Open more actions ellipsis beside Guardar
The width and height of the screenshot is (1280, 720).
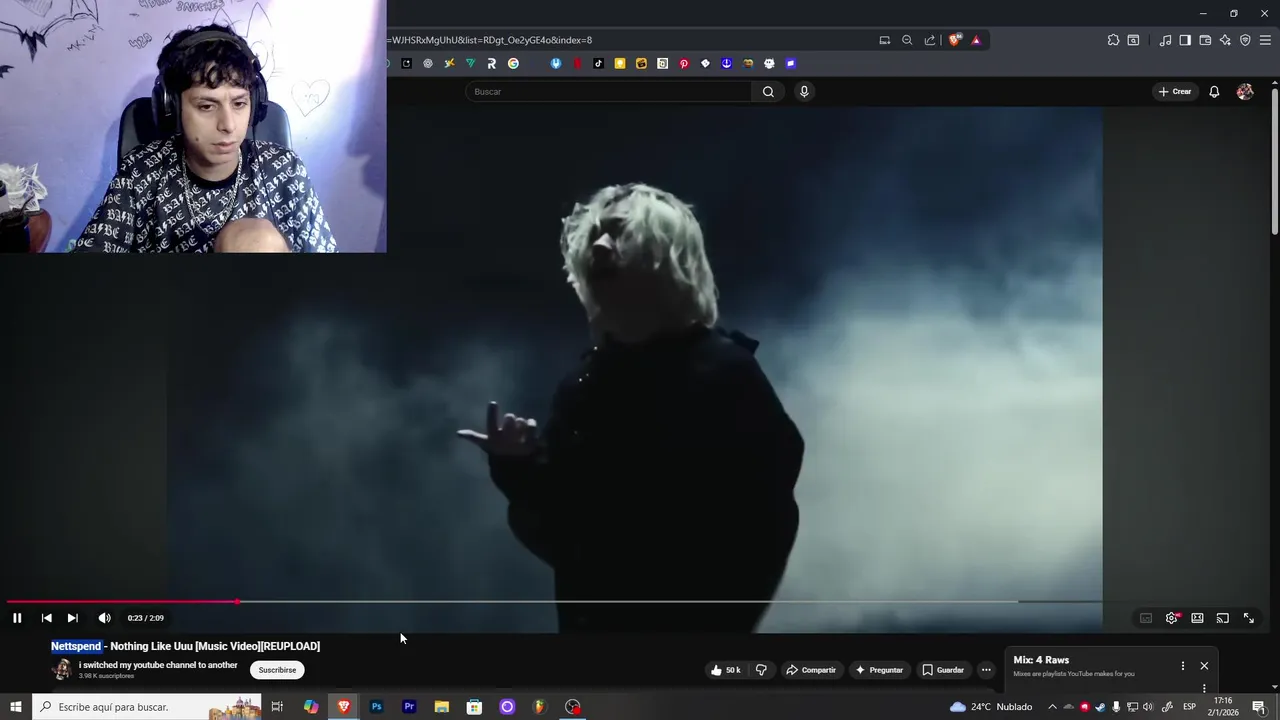pos(986,670)
